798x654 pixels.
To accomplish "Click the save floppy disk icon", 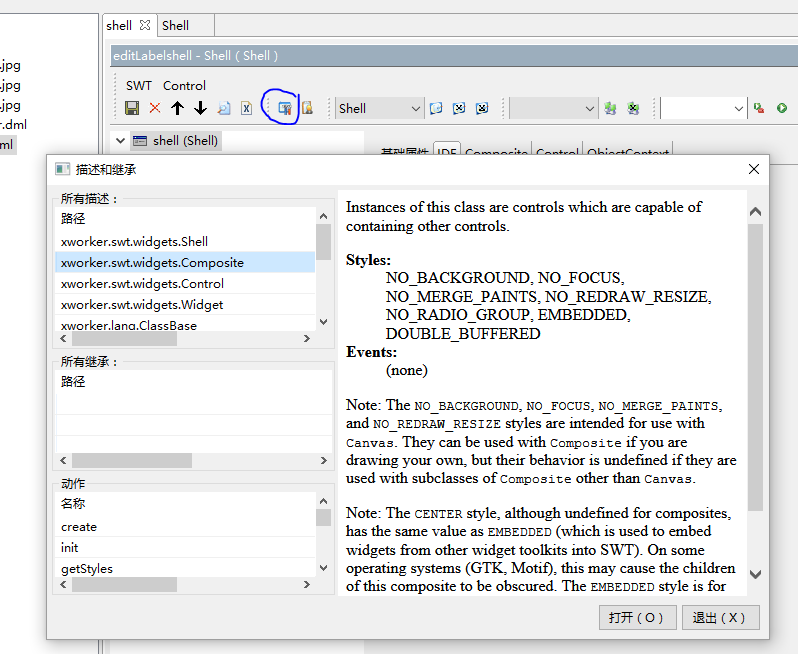I will click(132, 108).
